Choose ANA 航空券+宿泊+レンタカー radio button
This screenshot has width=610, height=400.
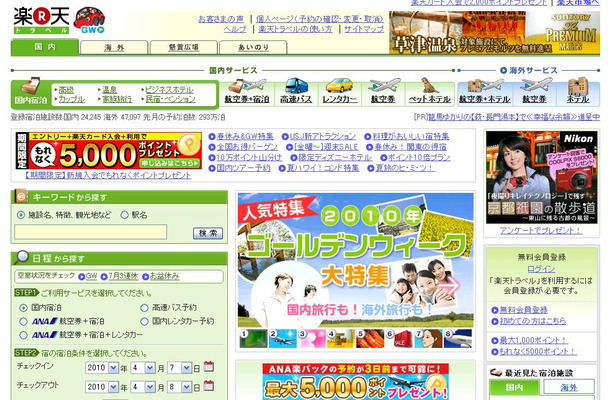23,335
